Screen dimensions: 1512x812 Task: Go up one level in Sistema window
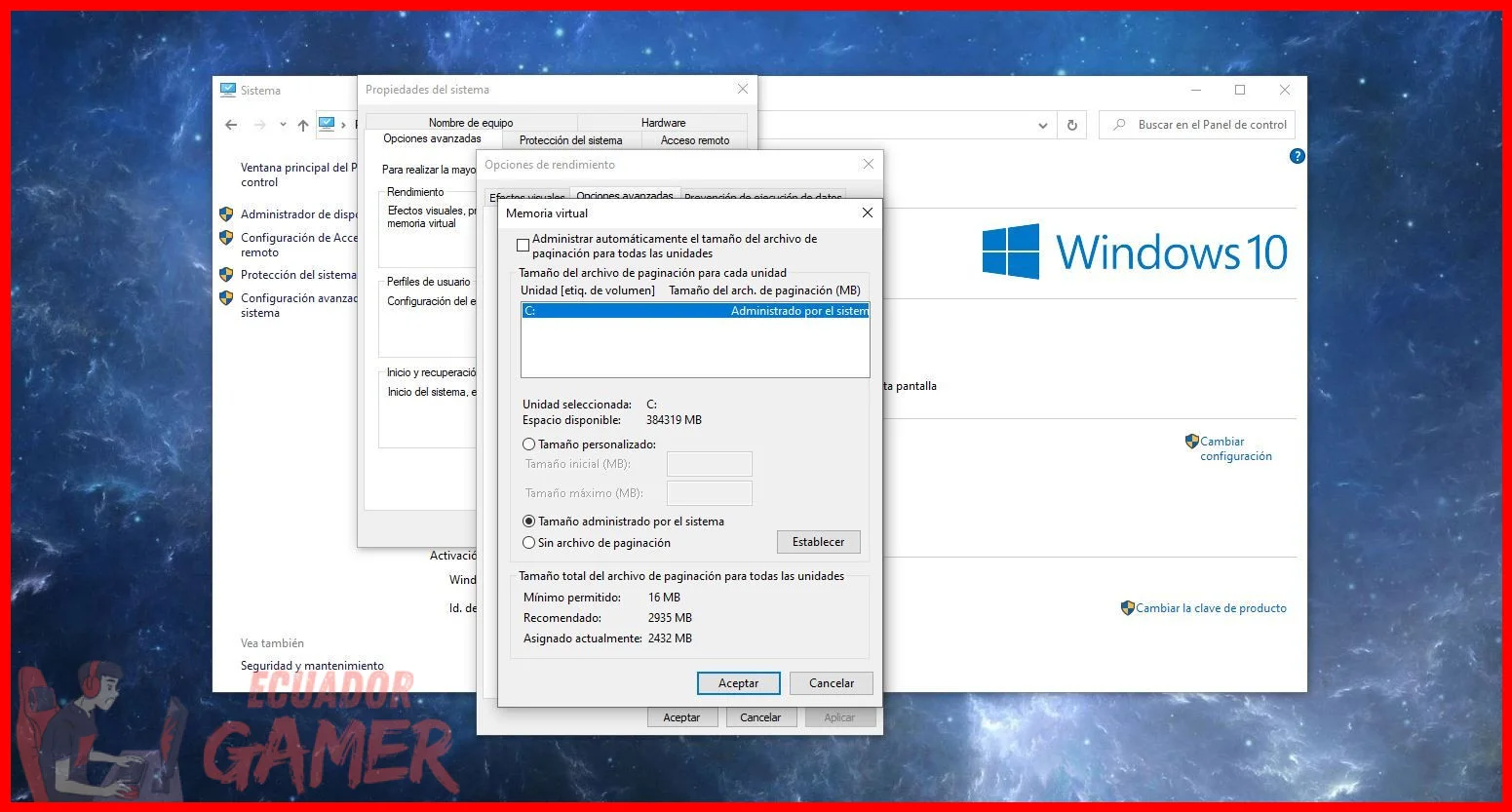[x=303, y=125]
